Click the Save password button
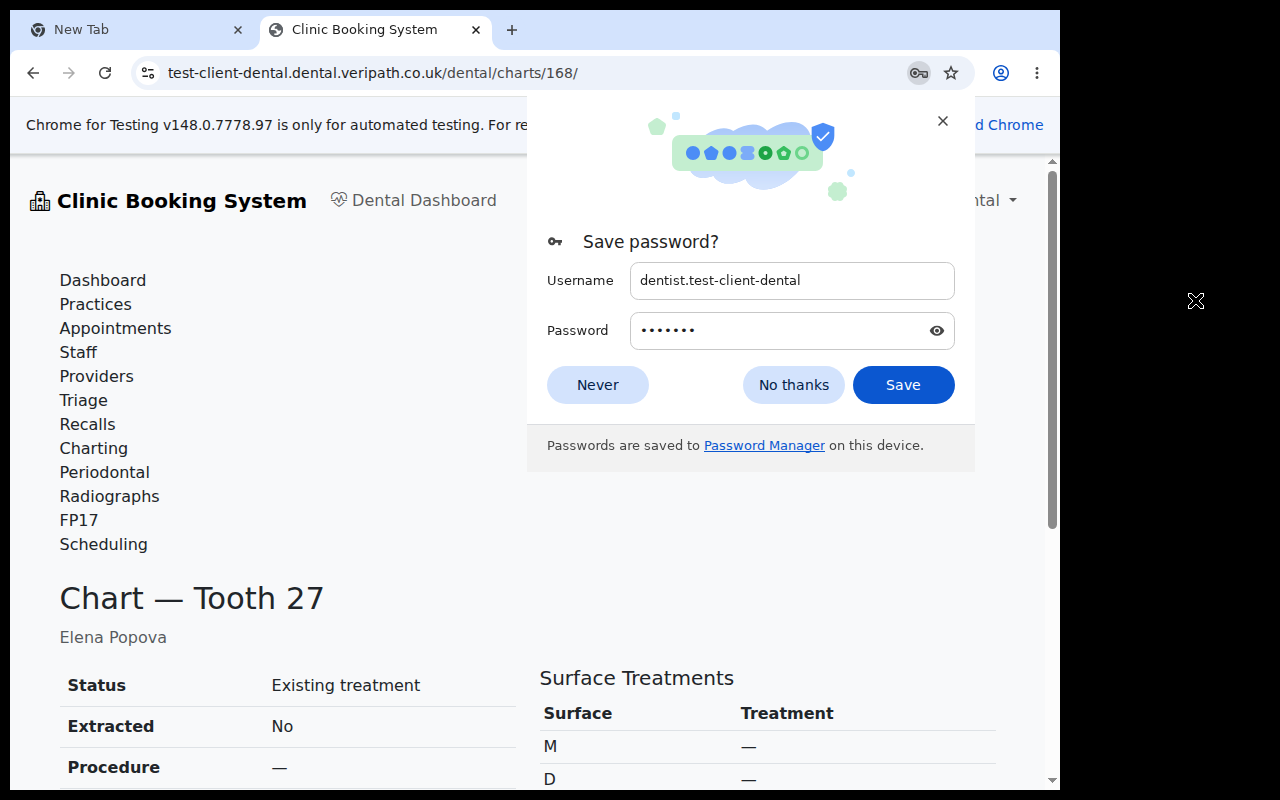1280x800 pixels. coord(904,385)
